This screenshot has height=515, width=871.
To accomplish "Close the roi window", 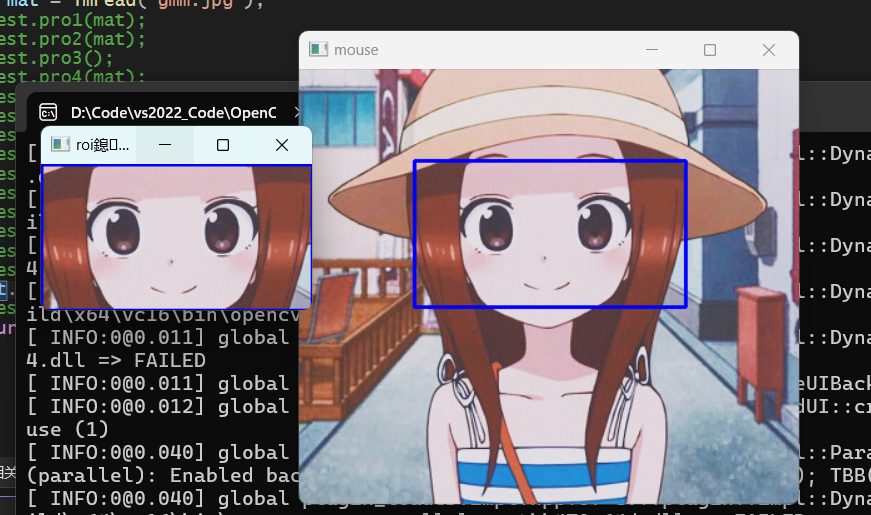I will 282,145.
